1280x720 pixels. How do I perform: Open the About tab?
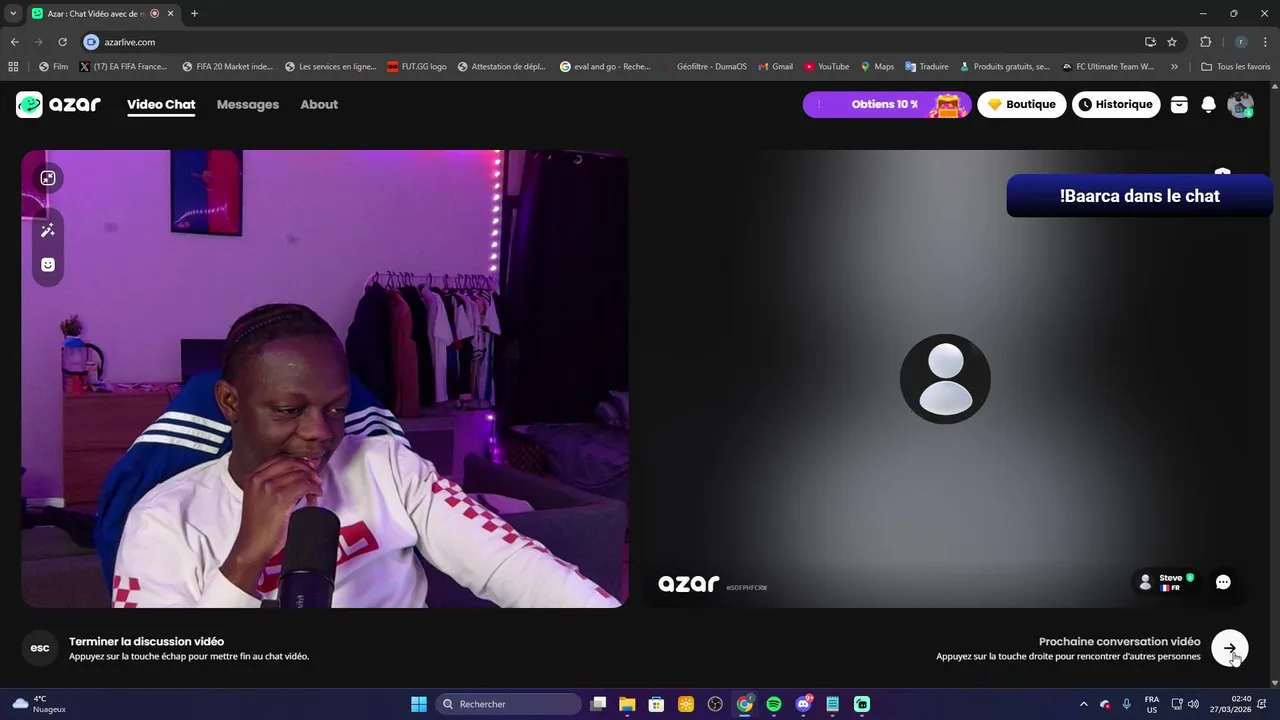click(x=319, y=104)
